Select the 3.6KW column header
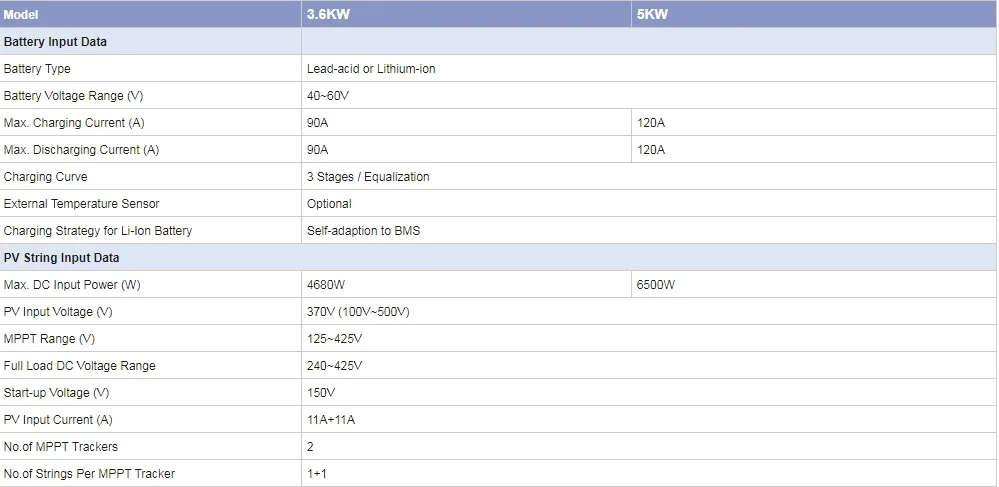This screenshot has height=487, width=999. [x=466, y=14]
